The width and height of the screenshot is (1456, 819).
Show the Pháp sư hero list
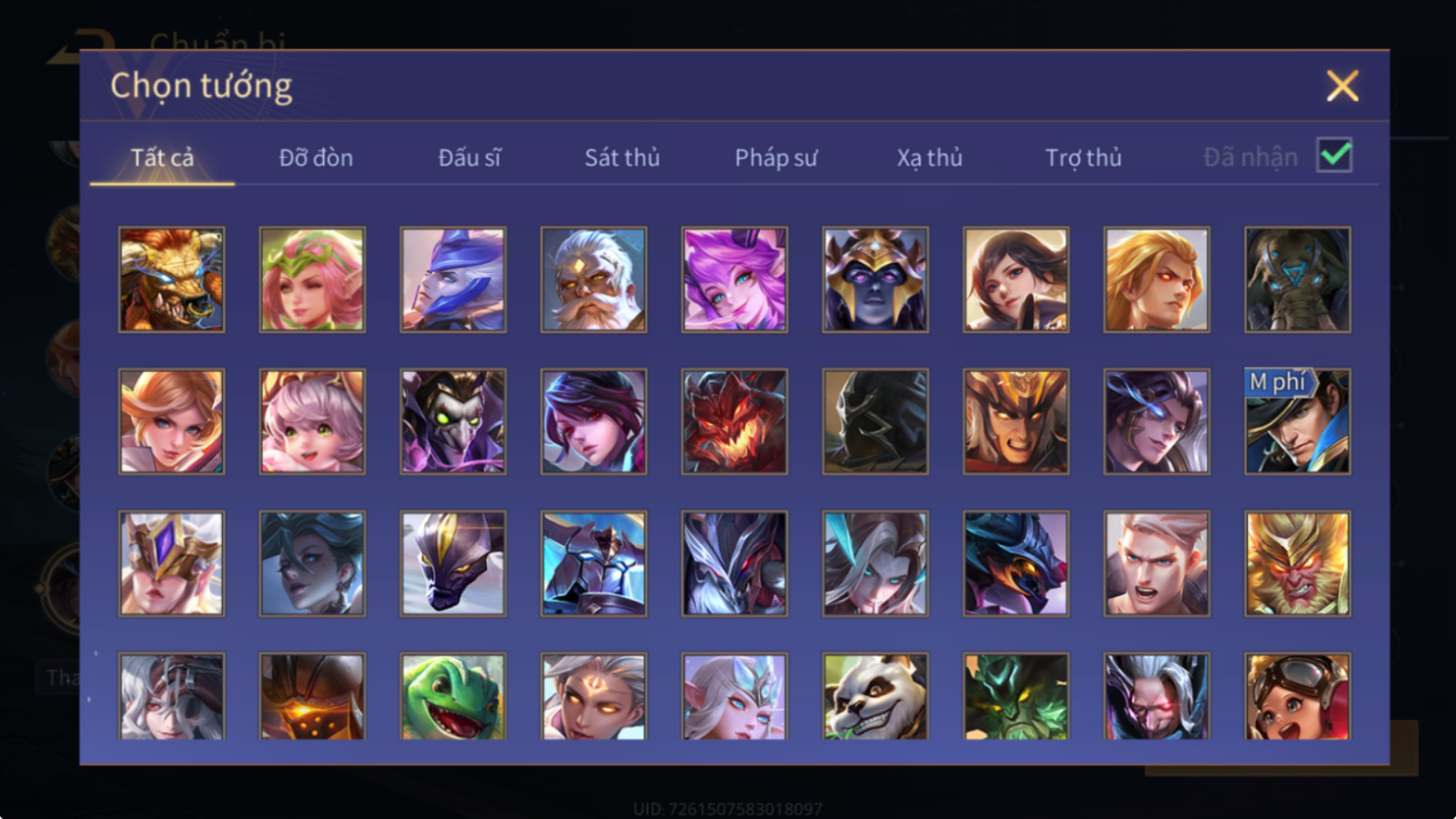coord(776,157)
